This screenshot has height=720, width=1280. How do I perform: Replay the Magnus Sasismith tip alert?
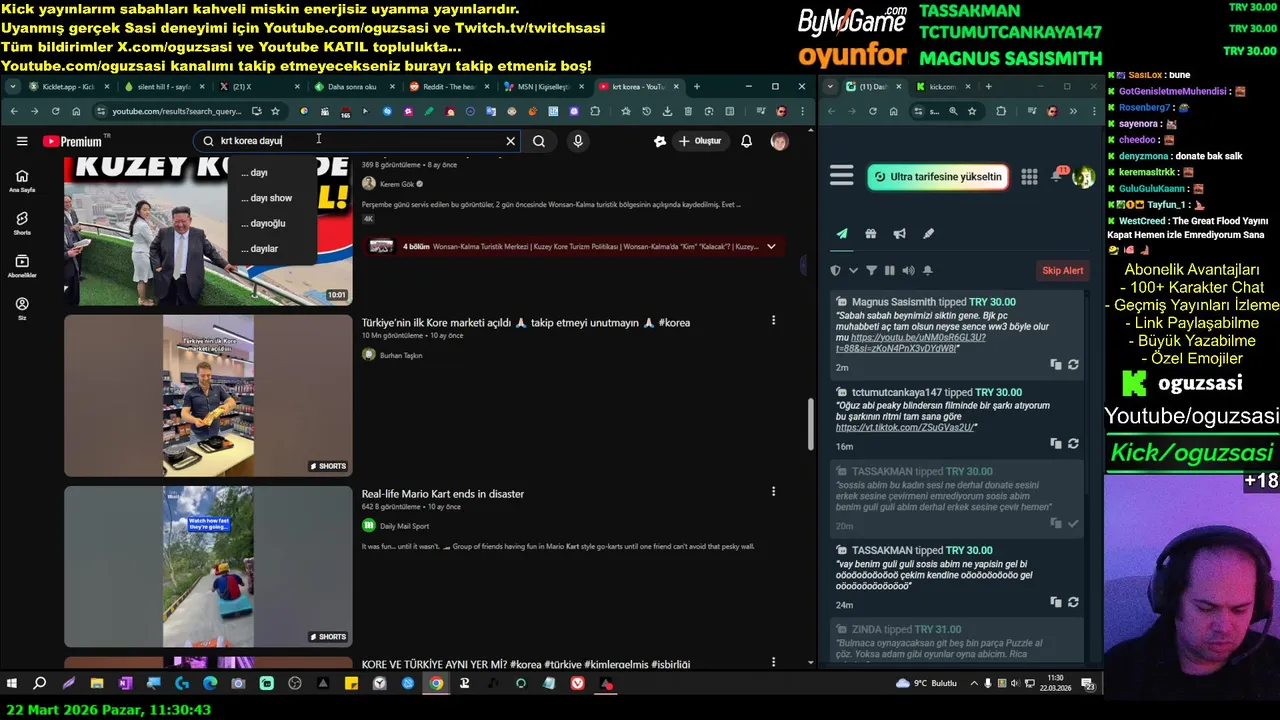(x=1073, y=365)
